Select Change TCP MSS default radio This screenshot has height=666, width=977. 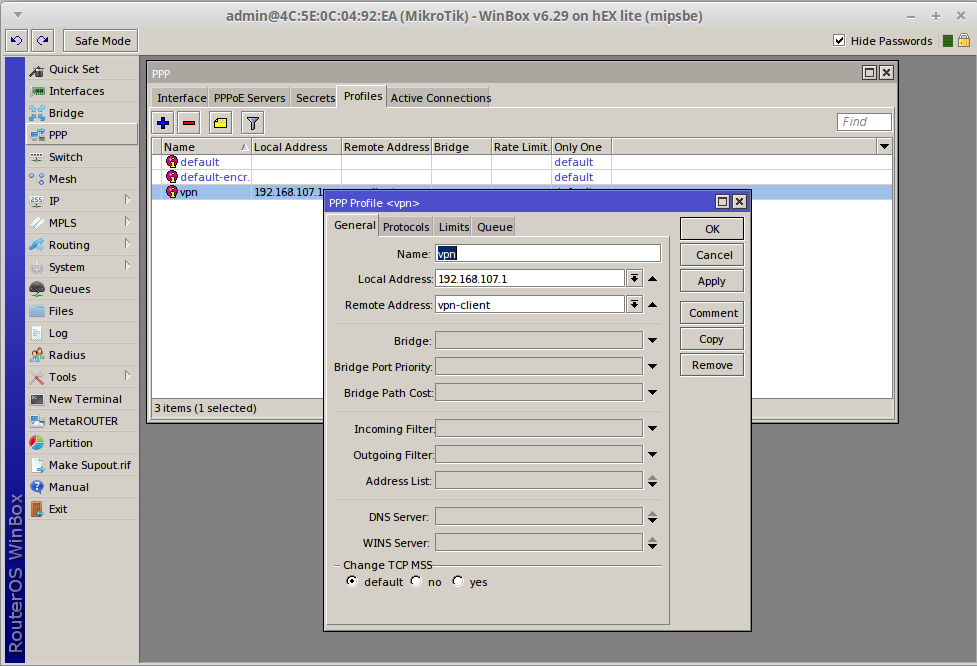pos(352,581)
